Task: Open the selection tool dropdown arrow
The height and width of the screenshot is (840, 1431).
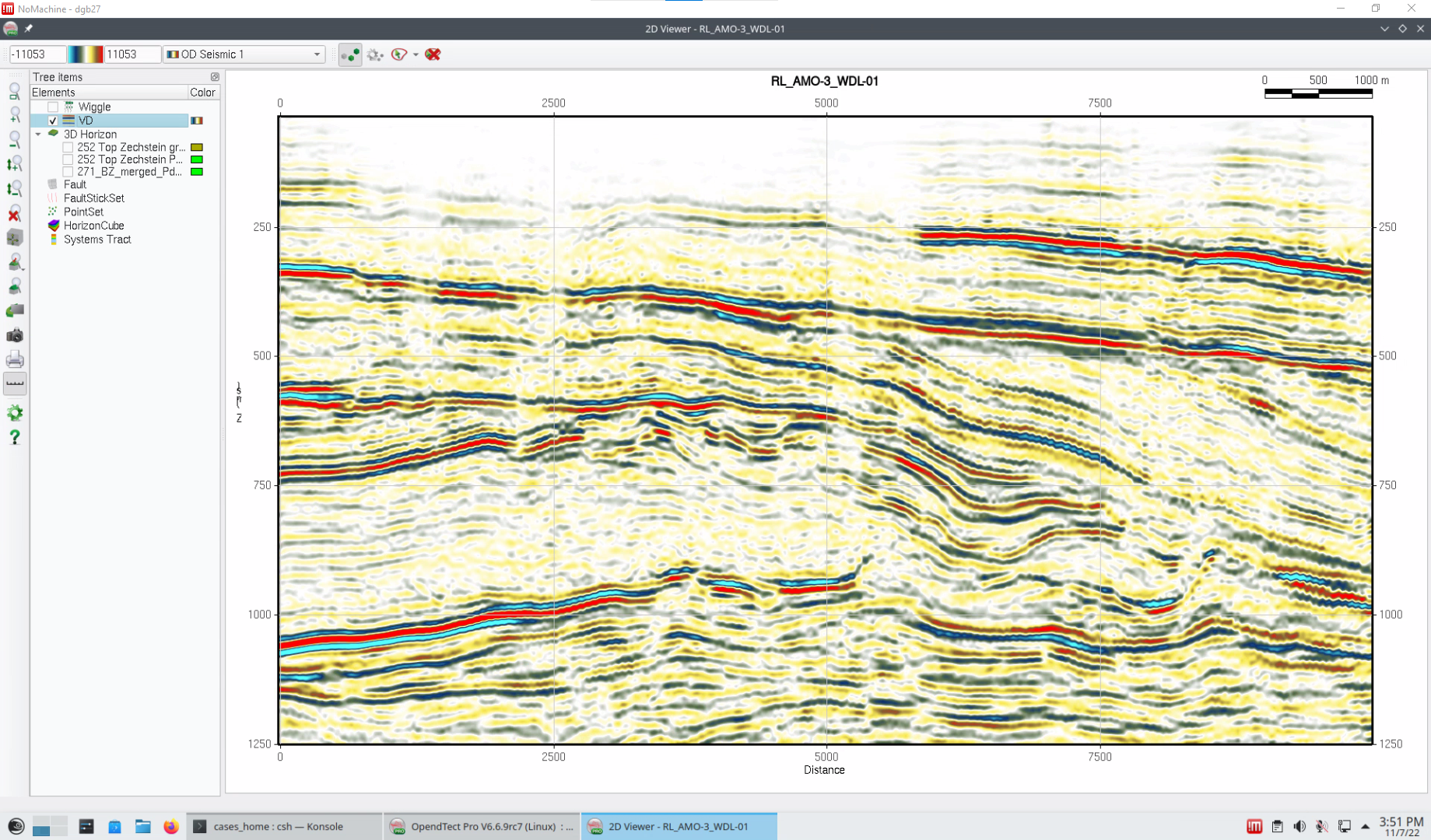Action: pyautogui.click(x=416, y=54)
